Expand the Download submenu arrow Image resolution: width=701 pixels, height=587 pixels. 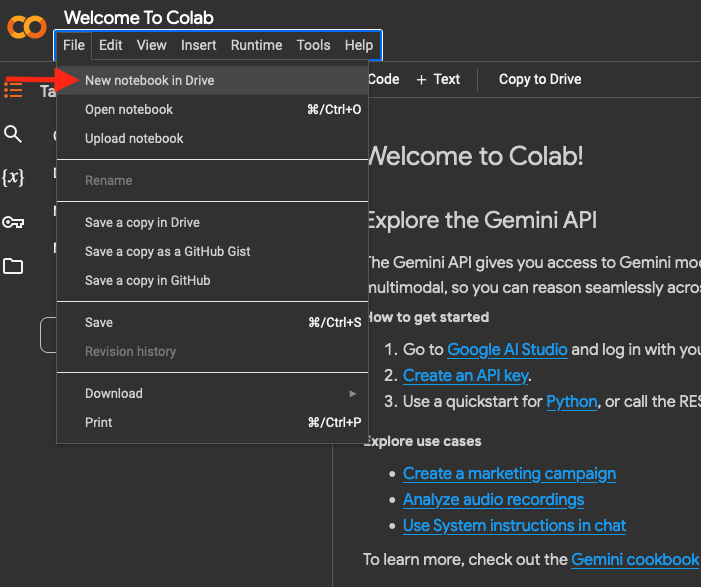352,394
